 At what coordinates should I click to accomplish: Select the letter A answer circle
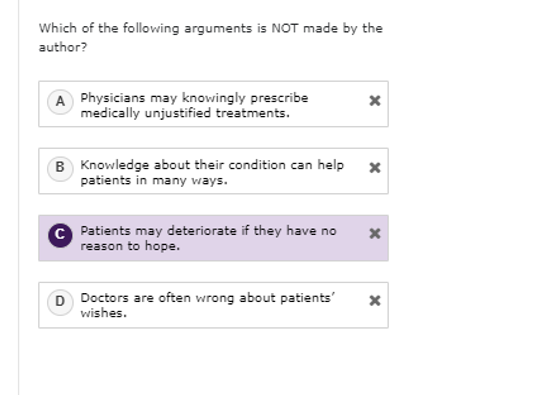pos(60,102)
